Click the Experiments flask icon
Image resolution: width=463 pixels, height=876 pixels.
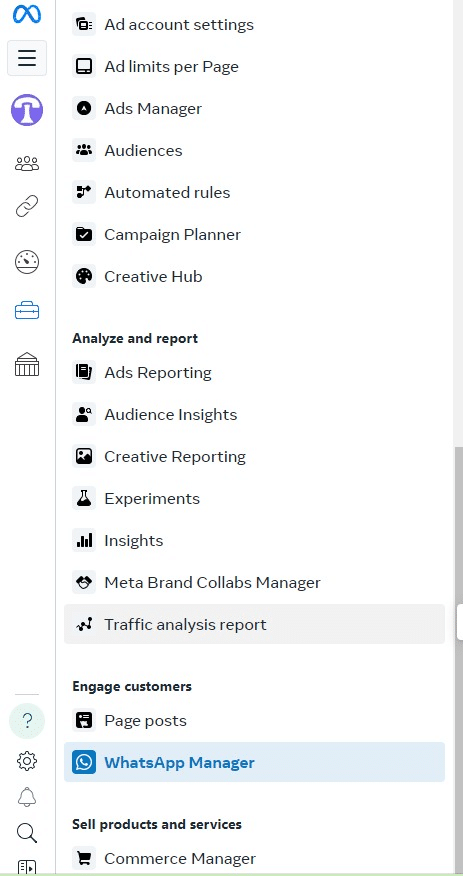(84, 498)
